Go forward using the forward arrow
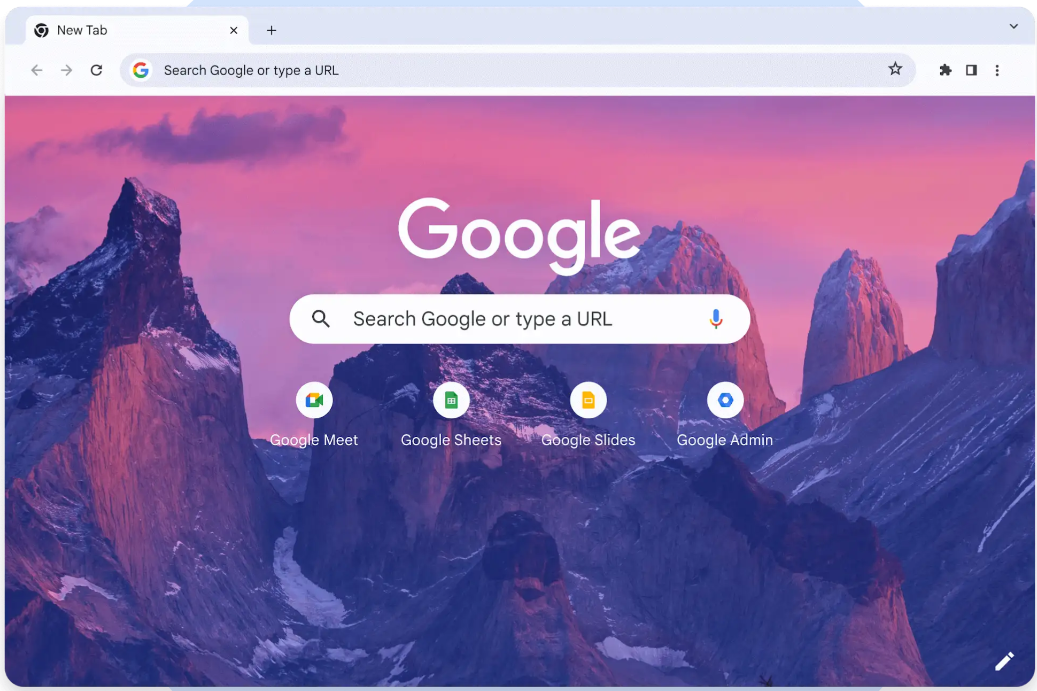1037x691 pixels. [x=66, y=70]
